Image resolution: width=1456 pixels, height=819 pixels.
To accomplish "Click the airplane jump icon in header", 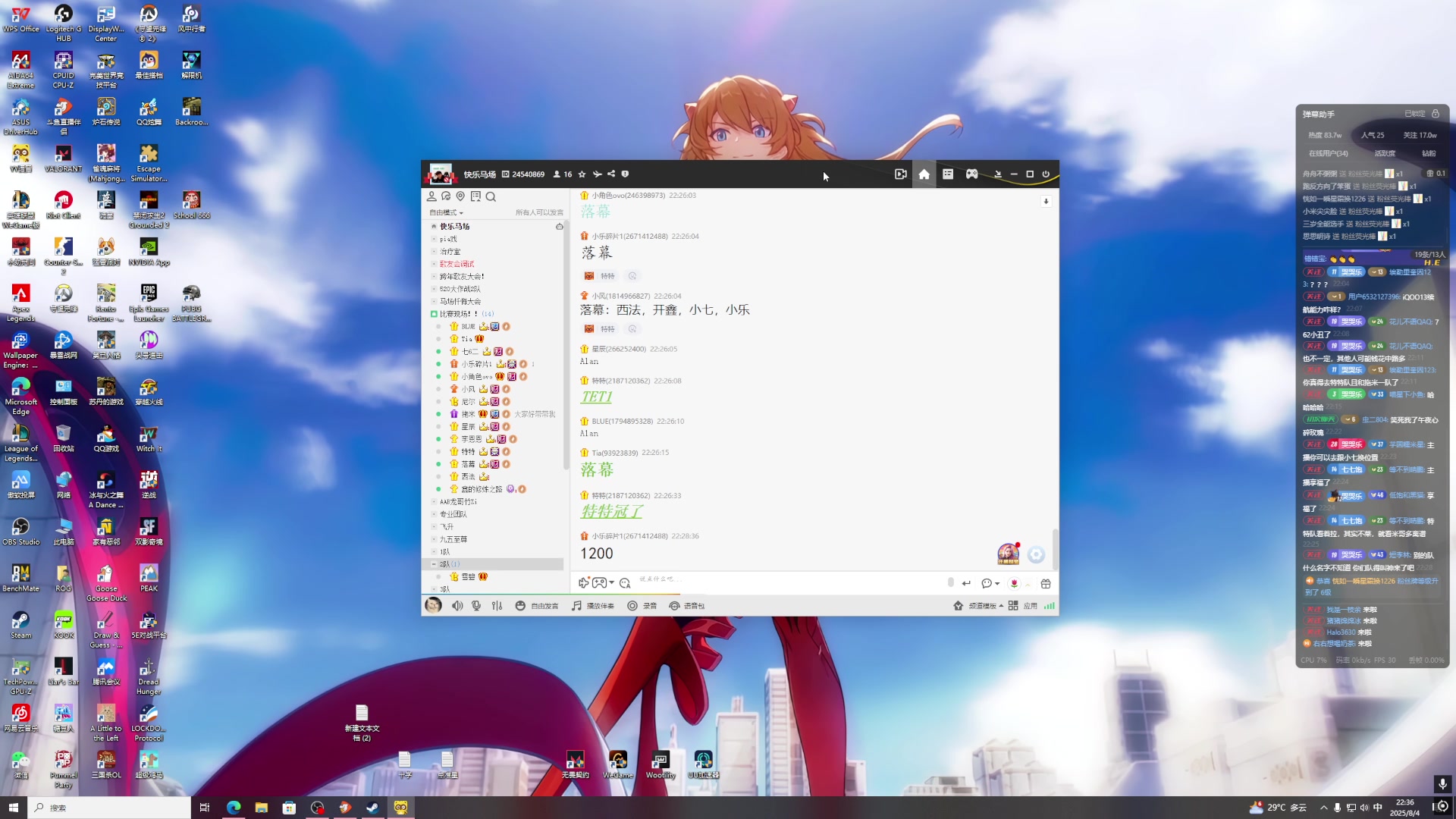I will (597, 174).
